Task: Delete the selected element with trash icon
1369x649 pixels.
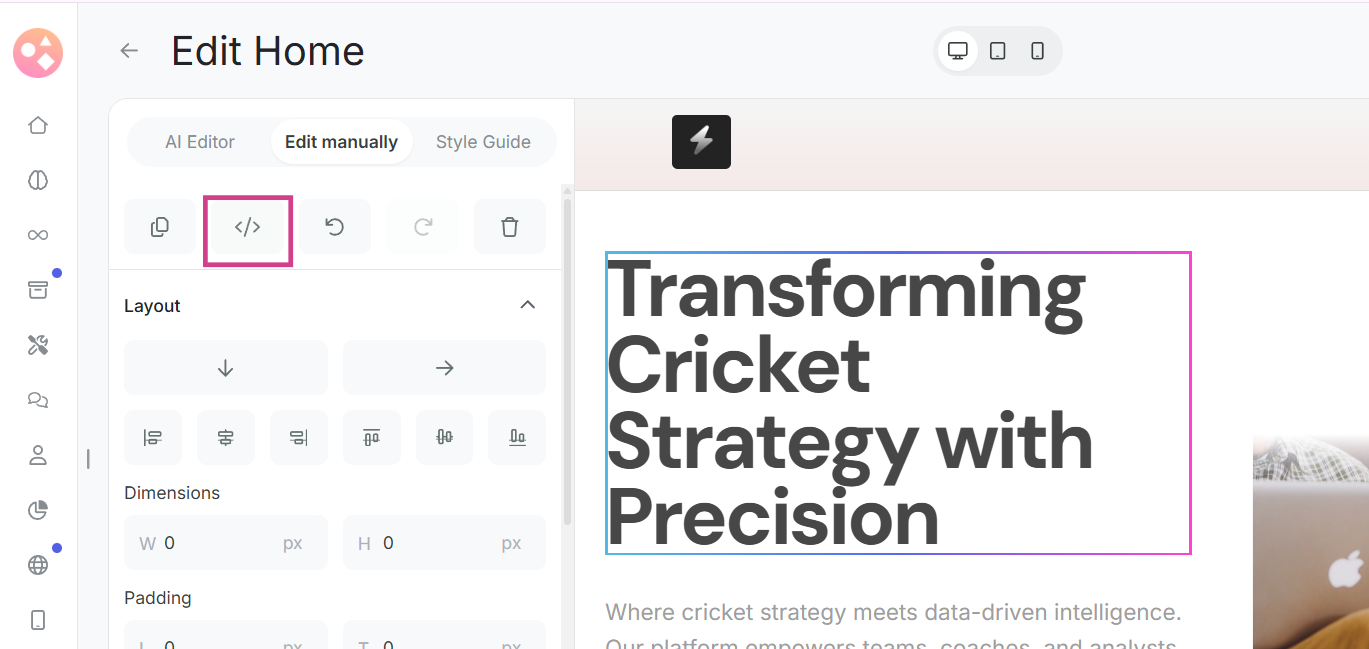Action: pos(509,227)
